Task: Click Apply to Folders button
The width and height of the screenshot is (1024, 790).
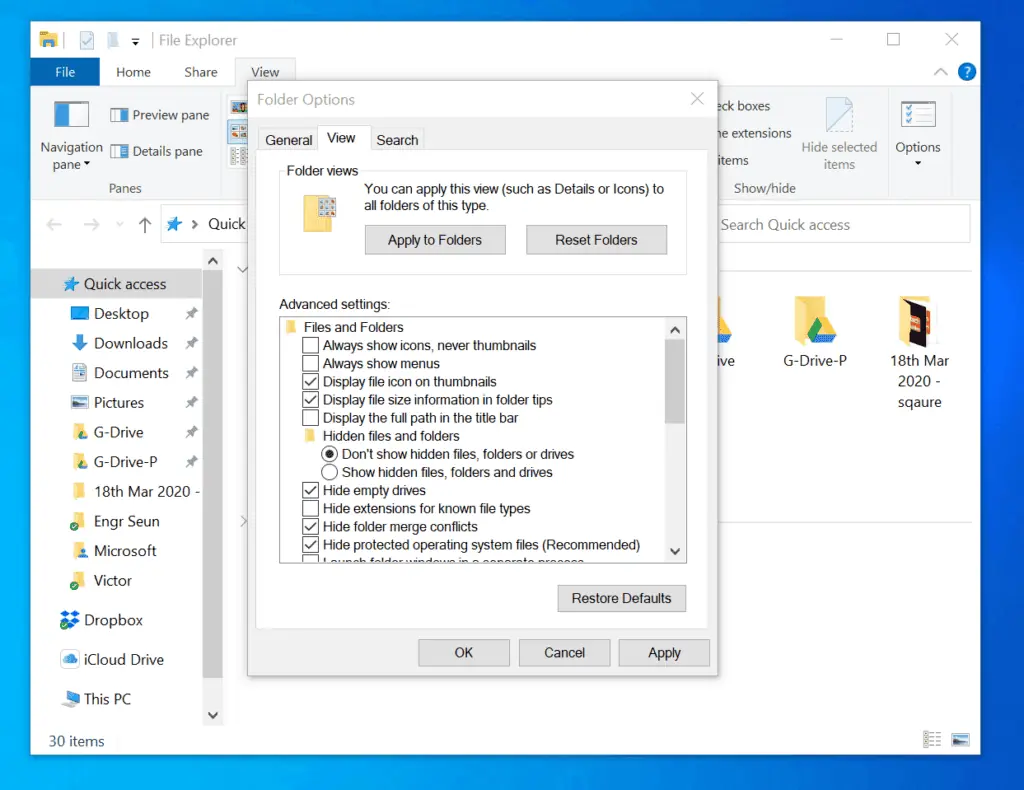Action: click(435, 240)
